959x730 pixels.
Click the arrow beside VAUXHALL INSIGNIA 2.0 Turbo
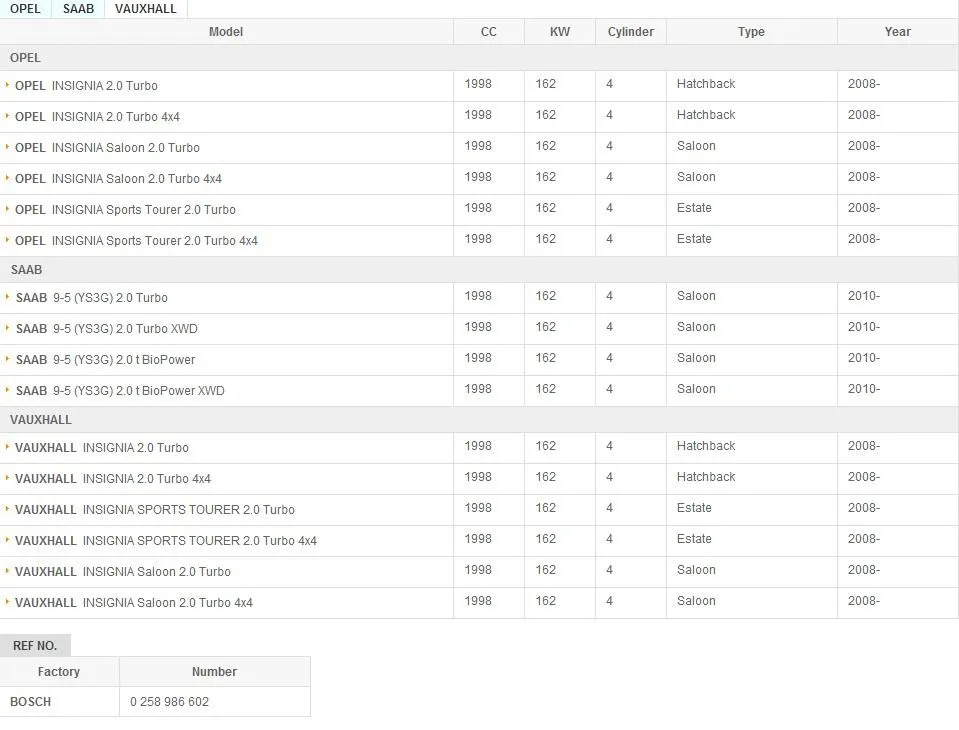click(7, 446)
